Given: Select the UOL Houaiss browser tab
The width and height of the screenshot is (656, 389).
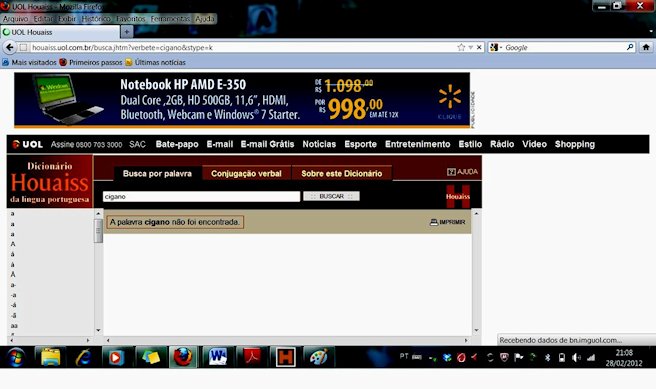Looking at the screenshot, I should [x=60, y=32].
